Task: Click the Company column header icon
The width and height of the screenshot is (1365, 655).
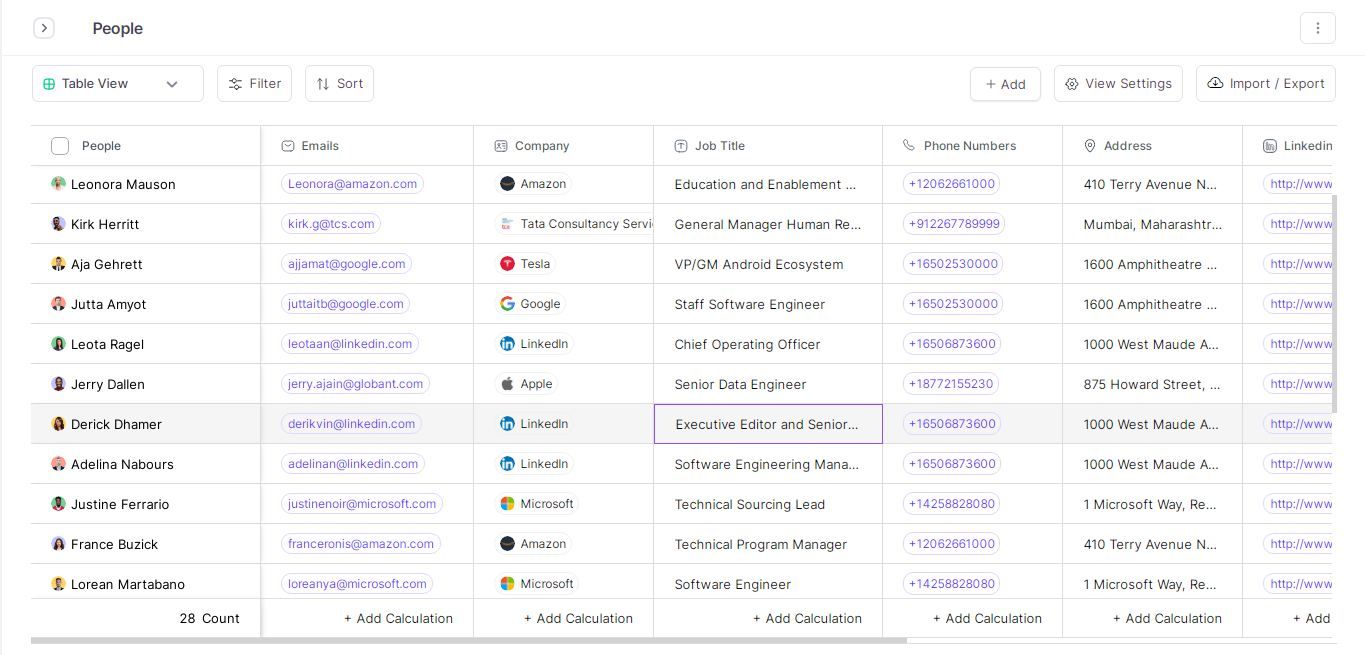Action: [500, 145]
